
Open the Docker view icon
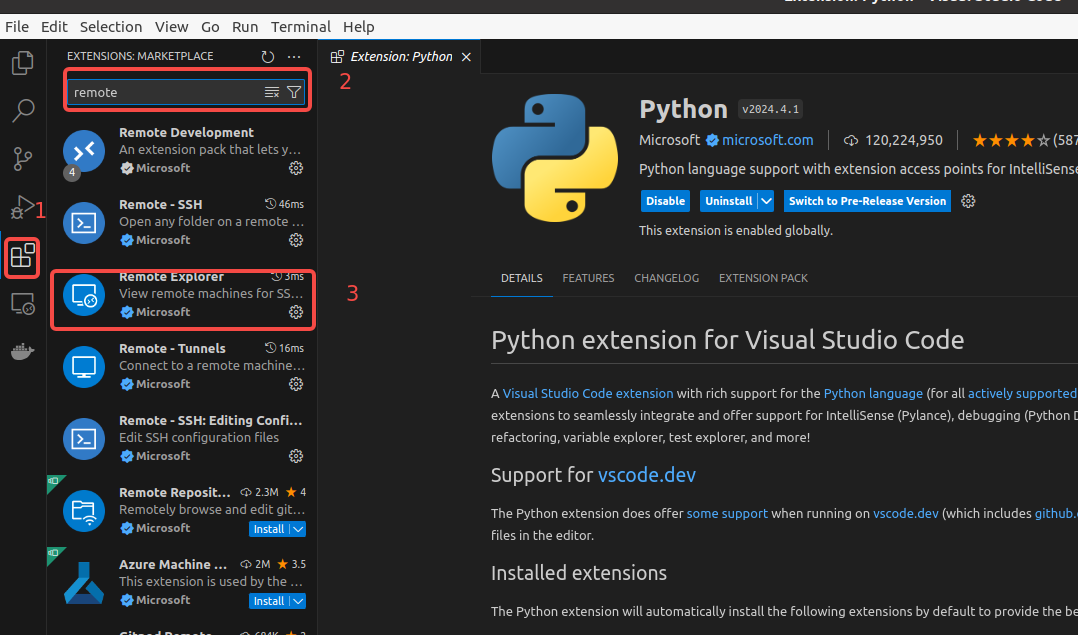pyautogui.click(x=22, y=353)
